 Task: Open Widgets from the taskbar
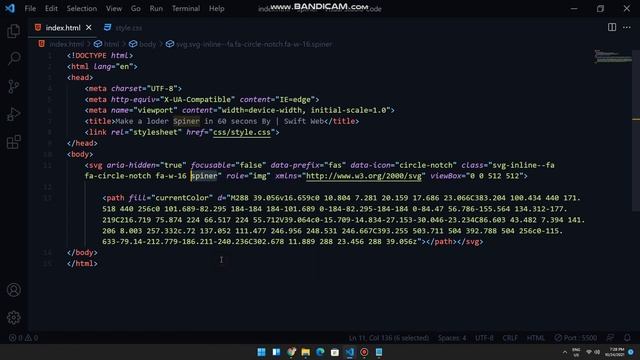point(276,352)
